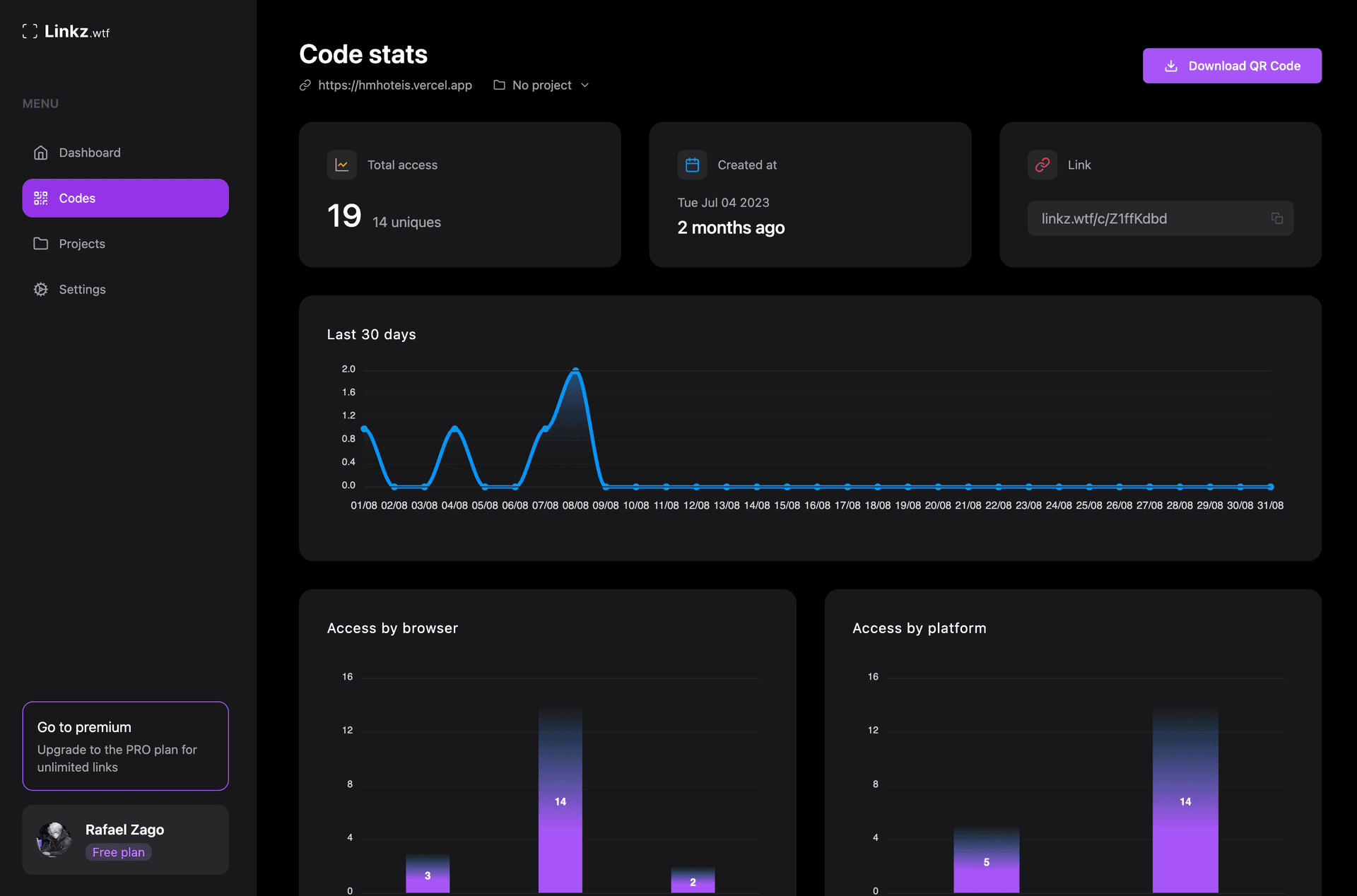This screenshot has height=896, width=1357.
Task: Click the Settings gear icon
Action: point(41,289)
